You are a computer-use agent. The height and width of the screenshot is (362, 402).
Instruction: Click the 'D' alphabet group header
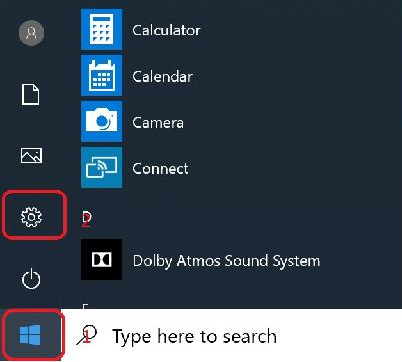86,219
